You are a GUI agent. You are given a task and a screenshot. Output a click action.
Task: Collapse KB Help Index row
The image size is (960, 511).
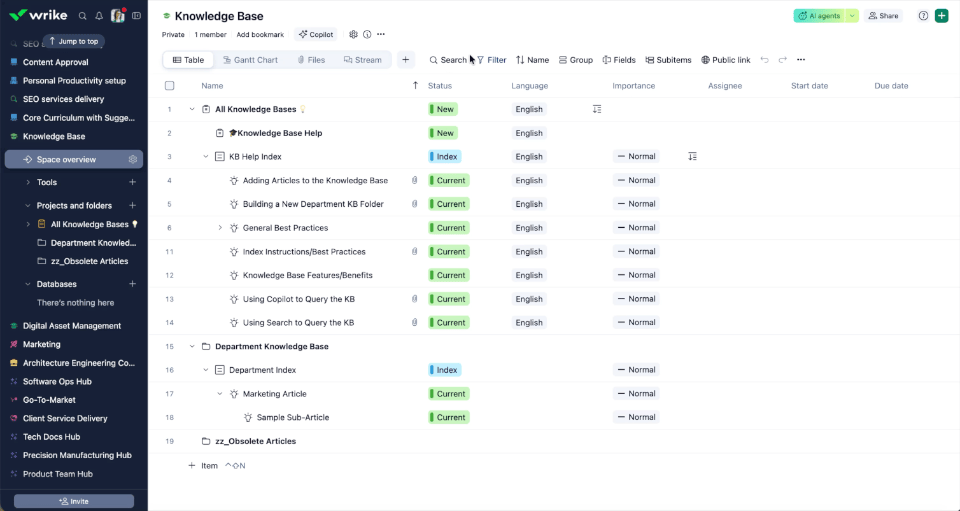pos(206,157)
